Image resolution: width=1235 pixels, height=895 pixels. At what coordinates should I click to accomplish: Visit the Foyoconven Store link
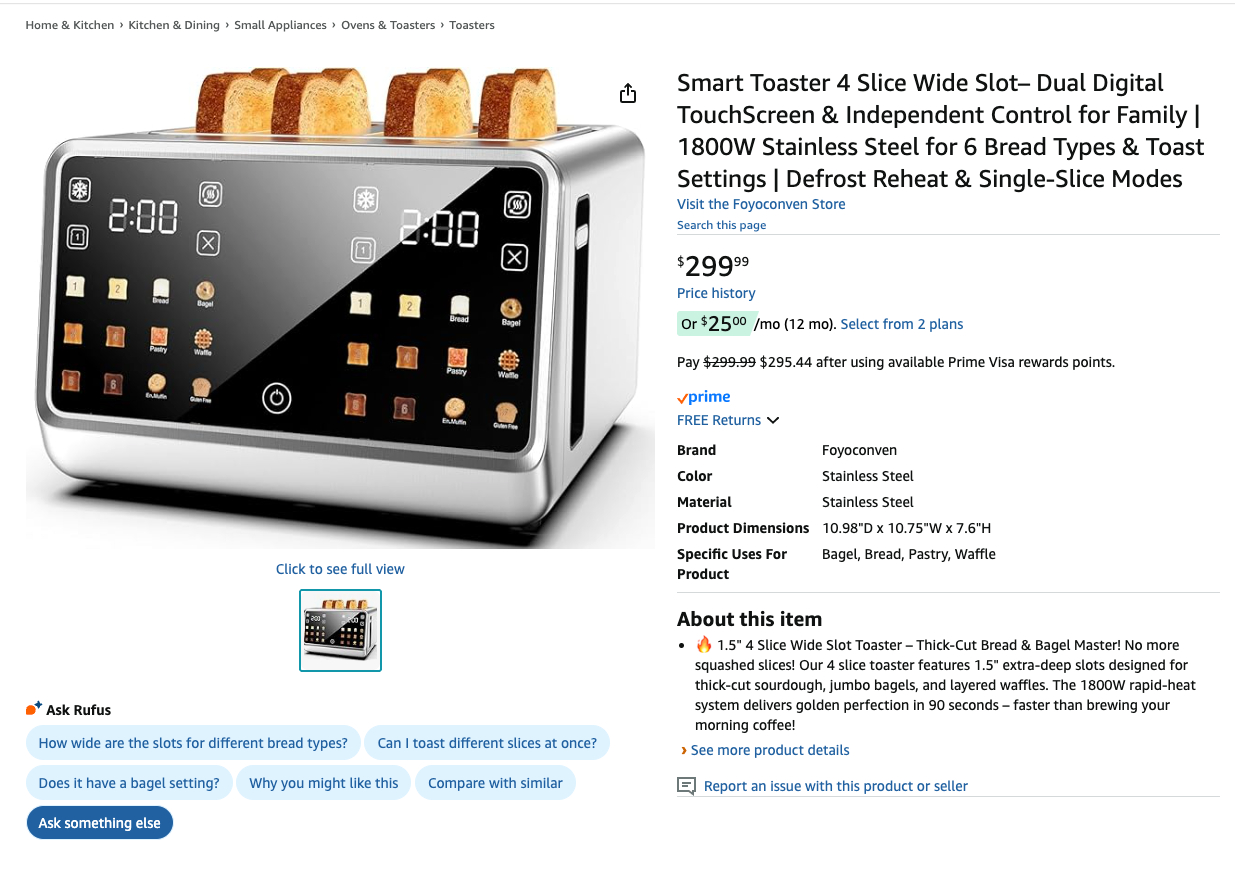click(761, 204)
